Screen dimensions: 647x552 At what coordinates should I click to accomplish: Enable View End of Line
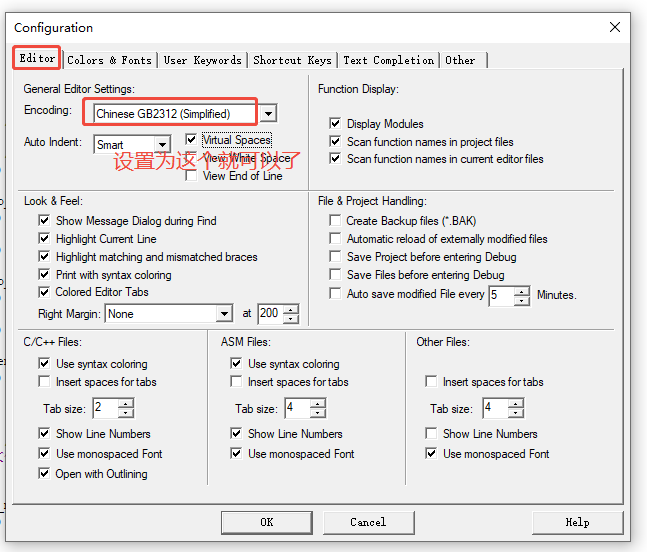click(x=191, y=176)
